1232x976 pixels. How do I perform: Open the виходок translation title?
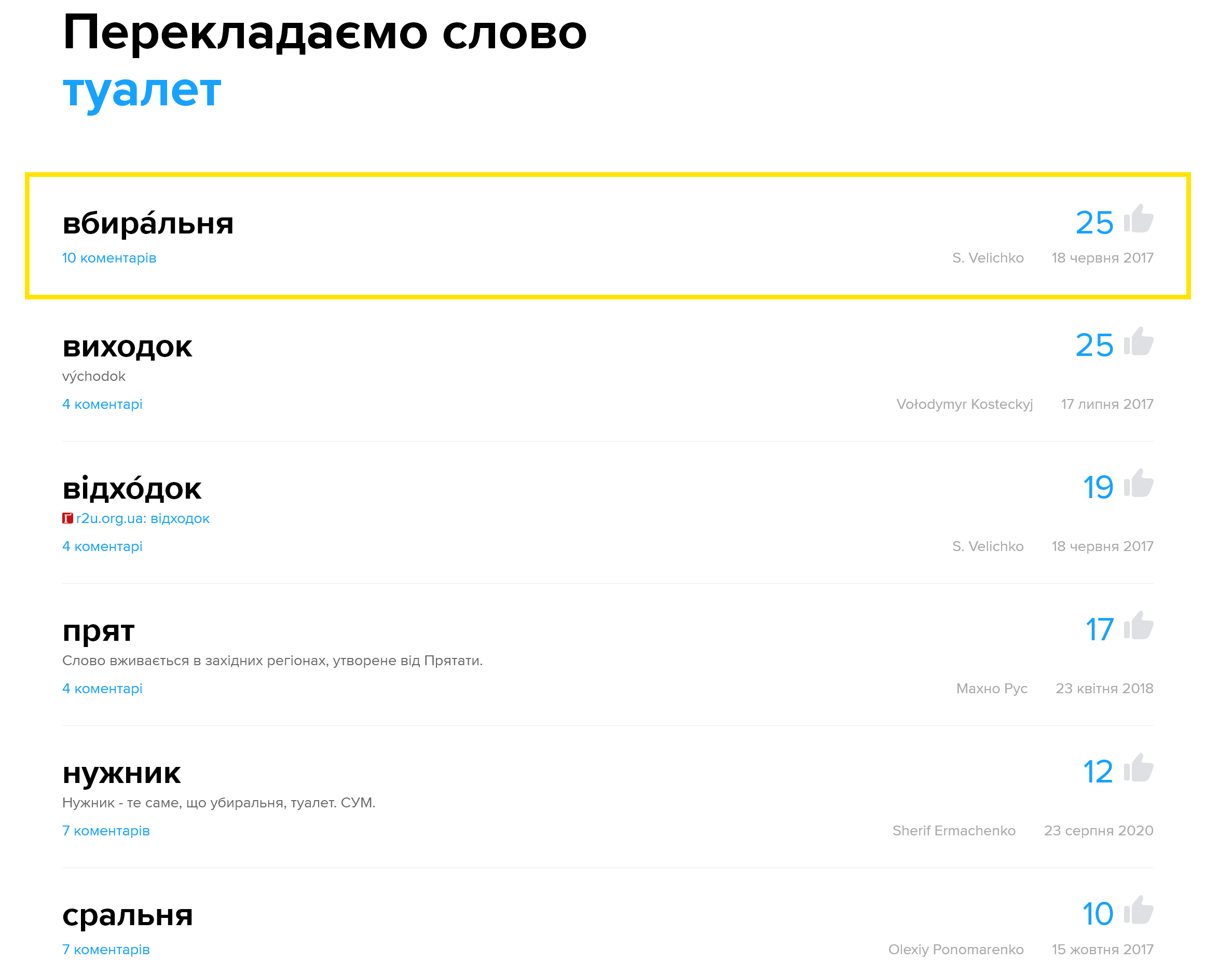click(128, 347)
